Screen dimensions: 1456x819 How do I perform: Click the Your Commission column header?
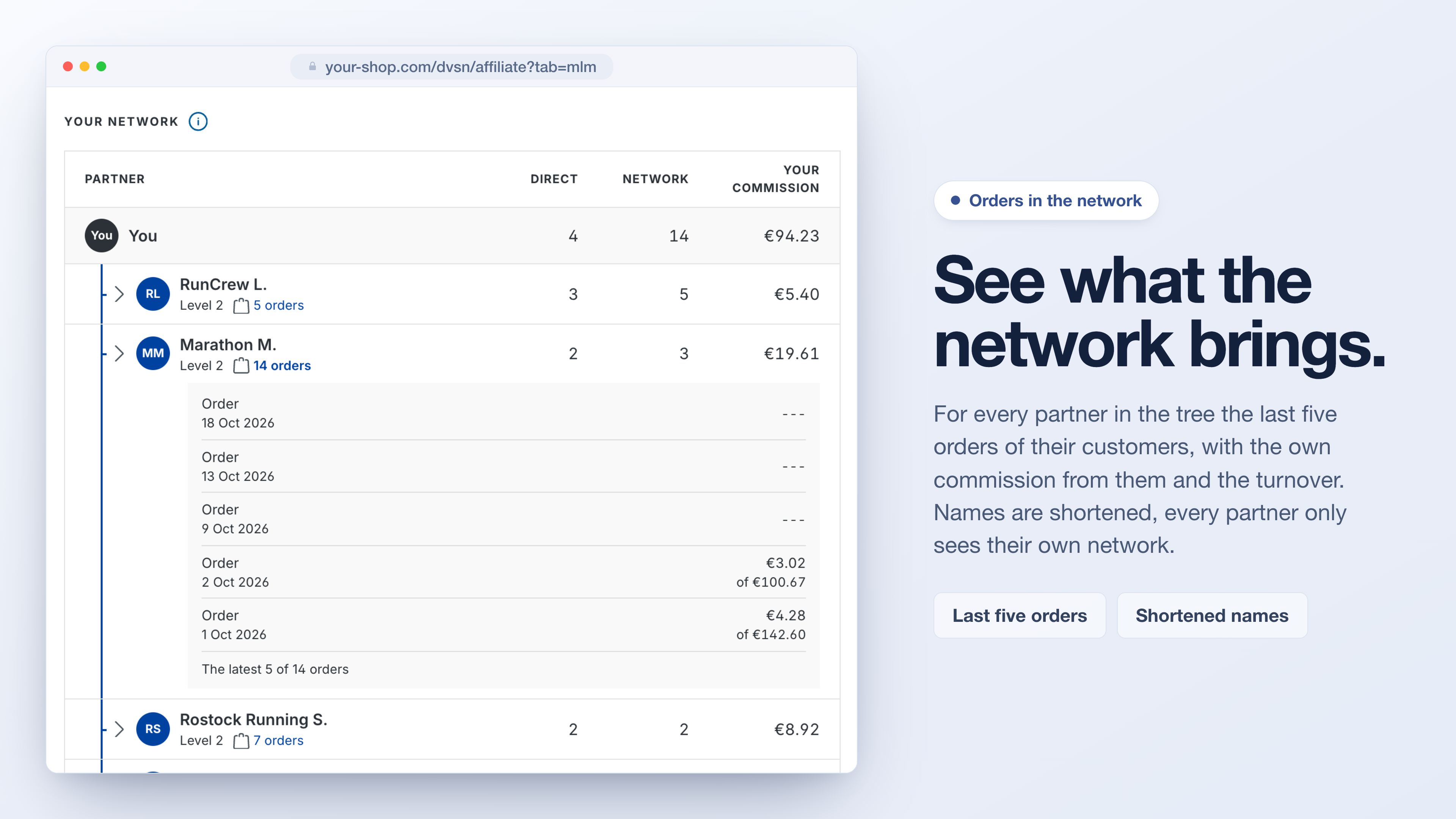(775, 179)
